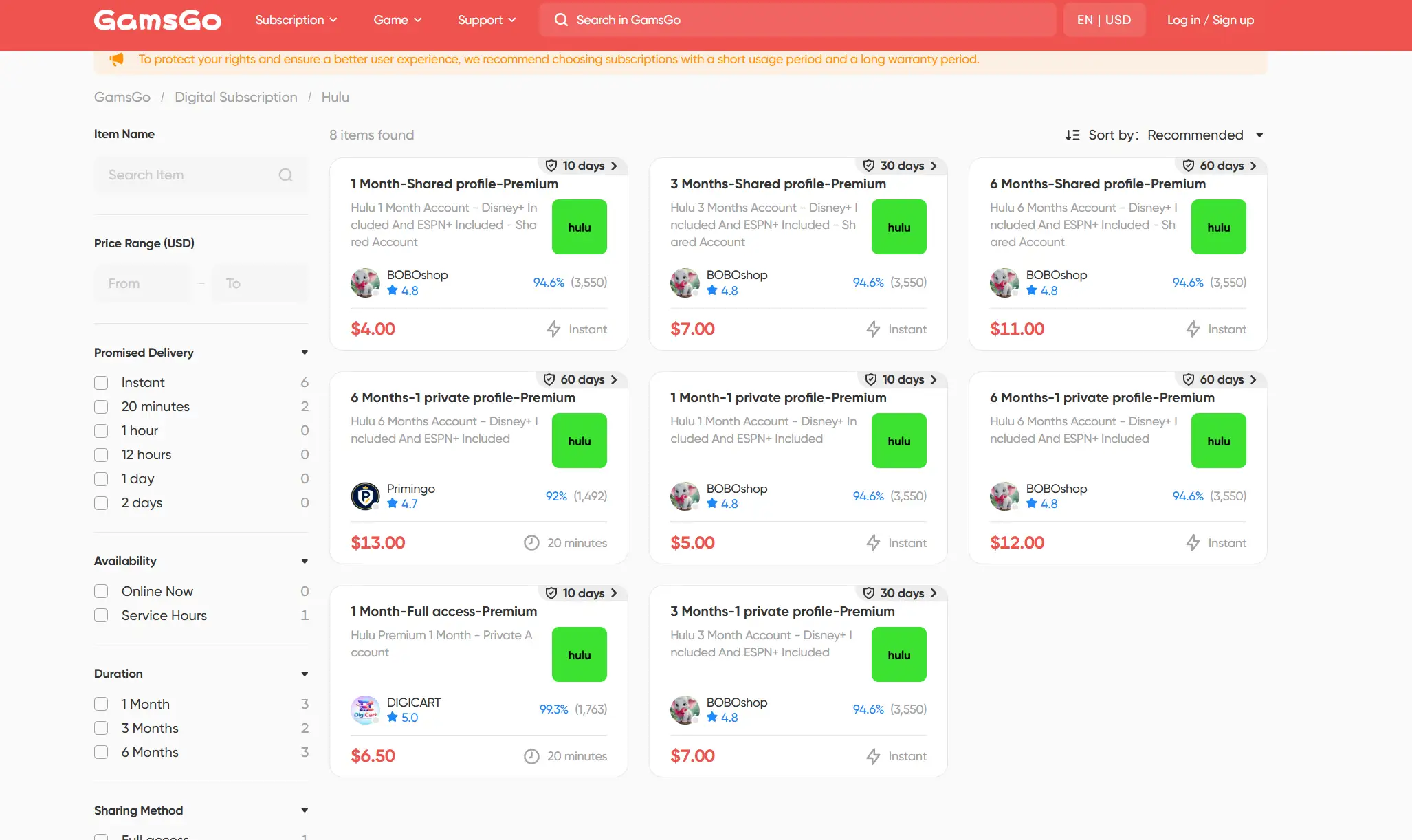Click the $6.50 price

(x=373, y=756)
